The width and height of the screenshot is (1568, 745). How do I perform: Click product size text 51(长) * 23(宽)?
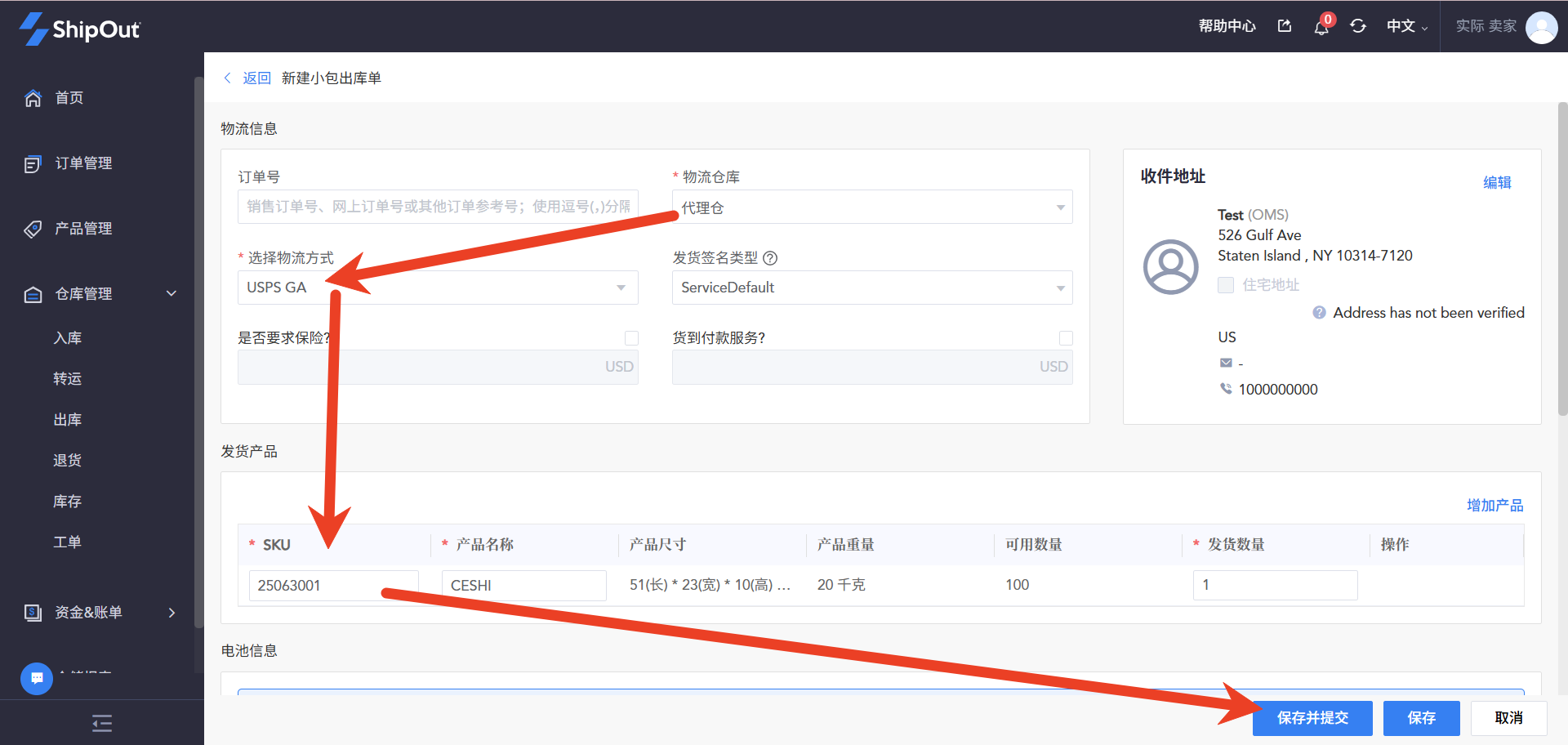pos(710,585)
